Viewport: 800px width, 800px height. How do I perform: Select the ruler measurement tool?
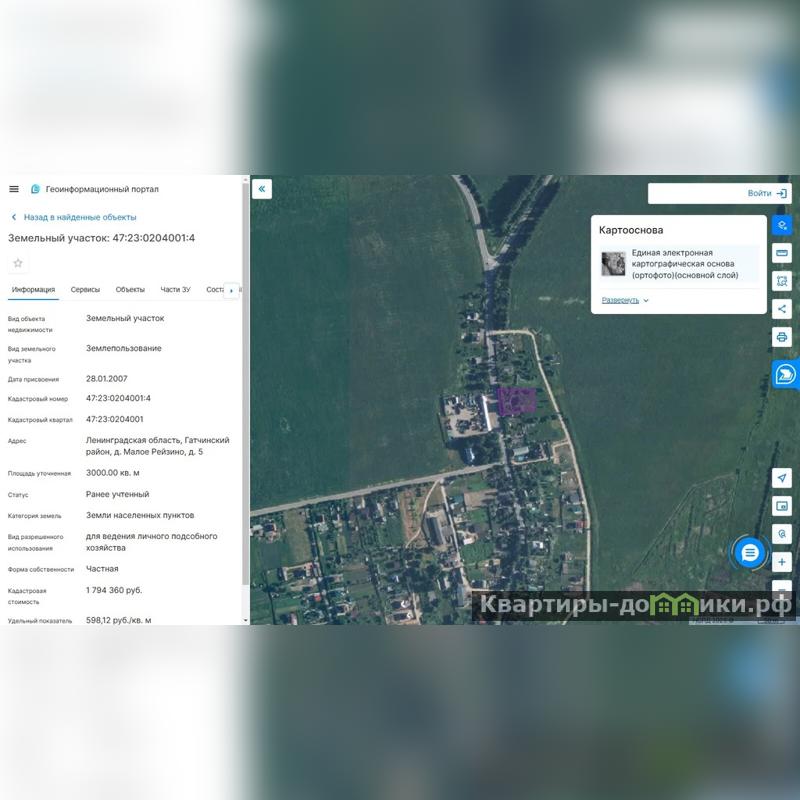coord(782,253)
